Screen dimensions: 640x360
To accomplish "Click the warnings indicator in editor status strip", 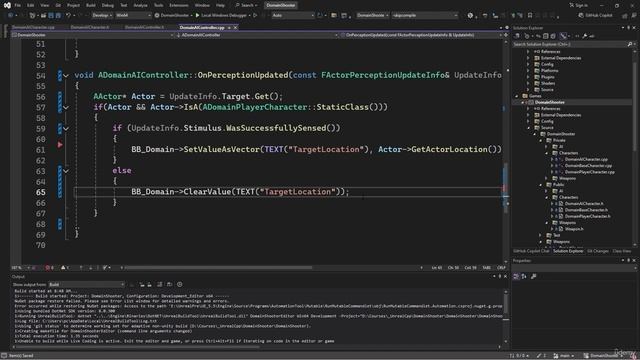I will point(64,268).
